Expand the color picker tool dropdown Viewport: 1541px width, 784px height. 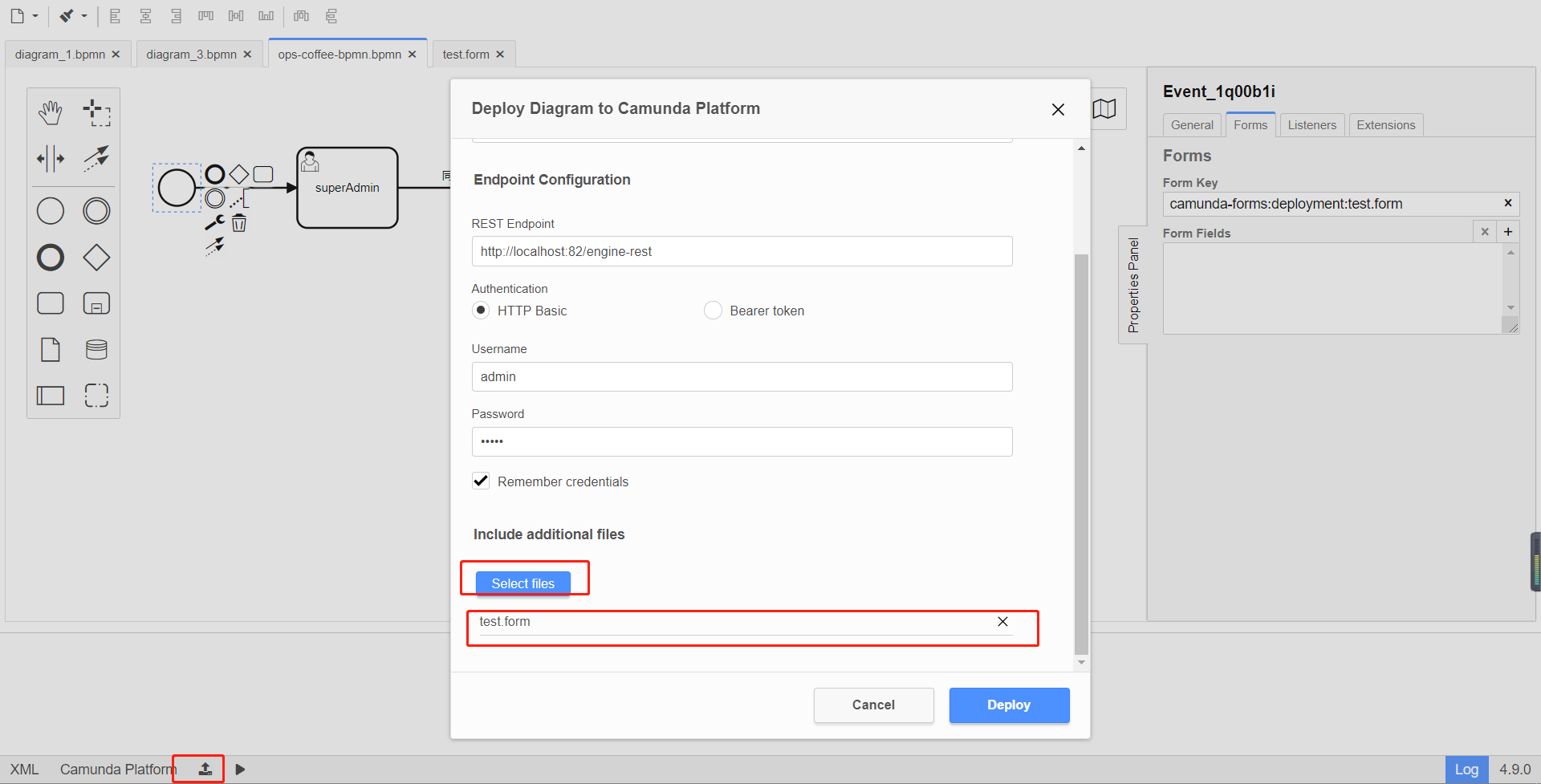point(84,16)
